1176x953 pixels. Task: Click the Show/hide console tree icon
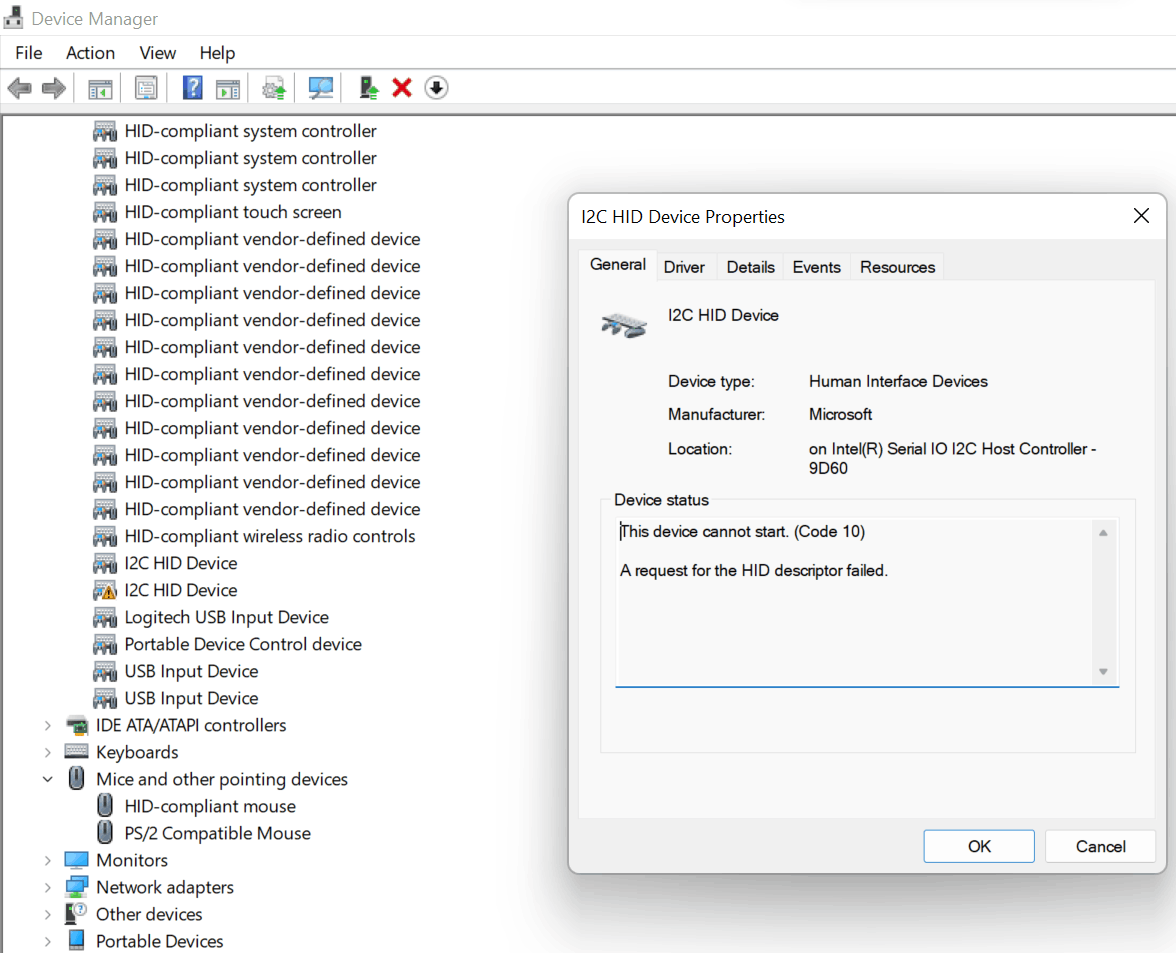(100, 88)
